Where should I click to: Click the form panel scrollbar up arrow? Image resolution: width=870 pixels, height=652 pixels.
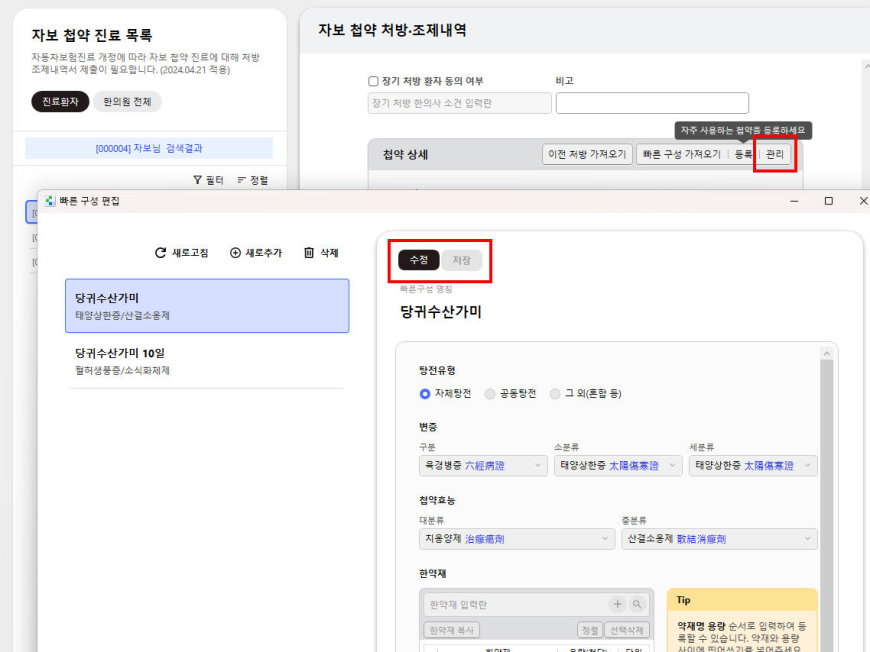pos(827,353)
